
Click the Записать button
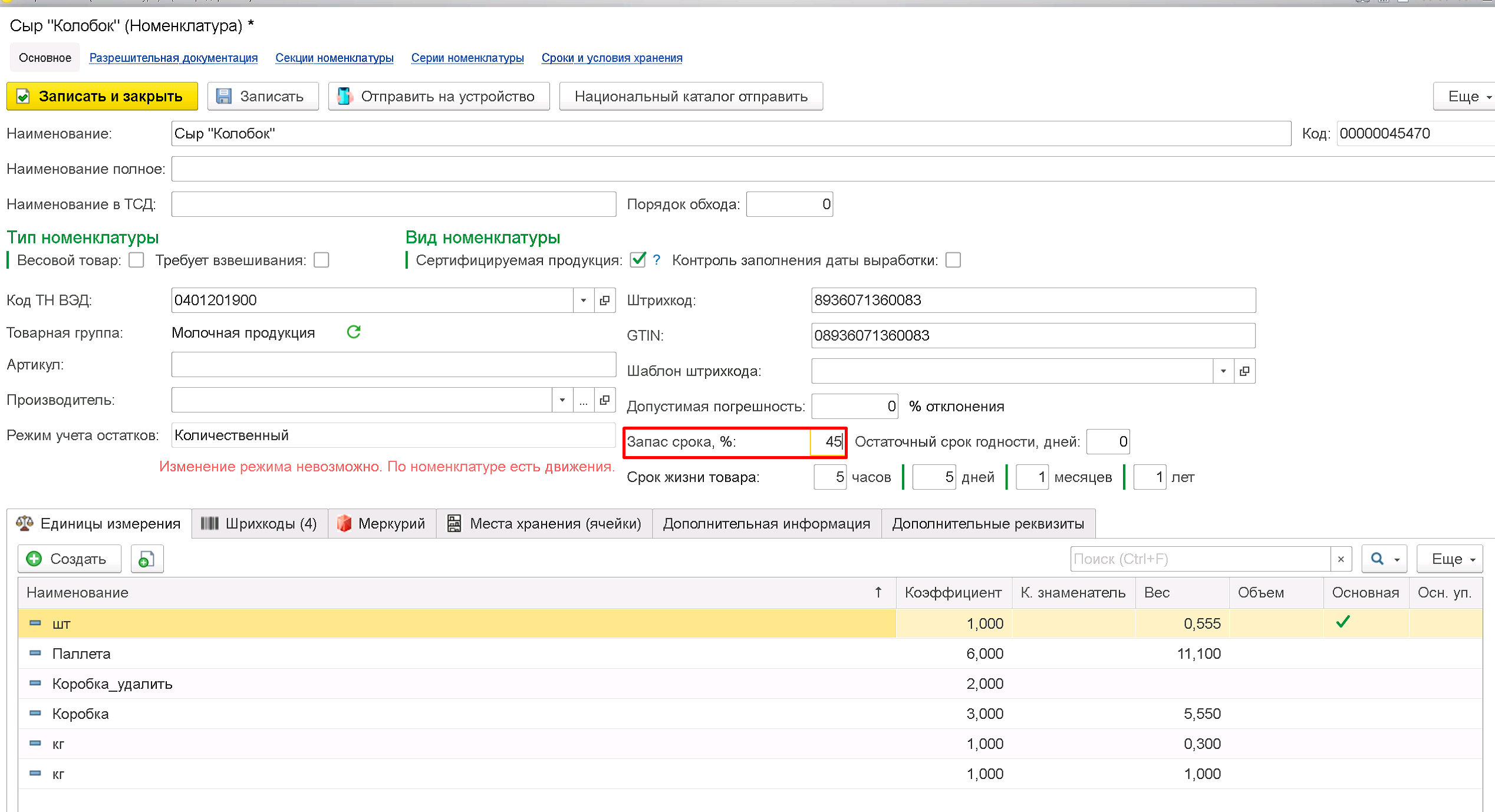tap(263, 96)
